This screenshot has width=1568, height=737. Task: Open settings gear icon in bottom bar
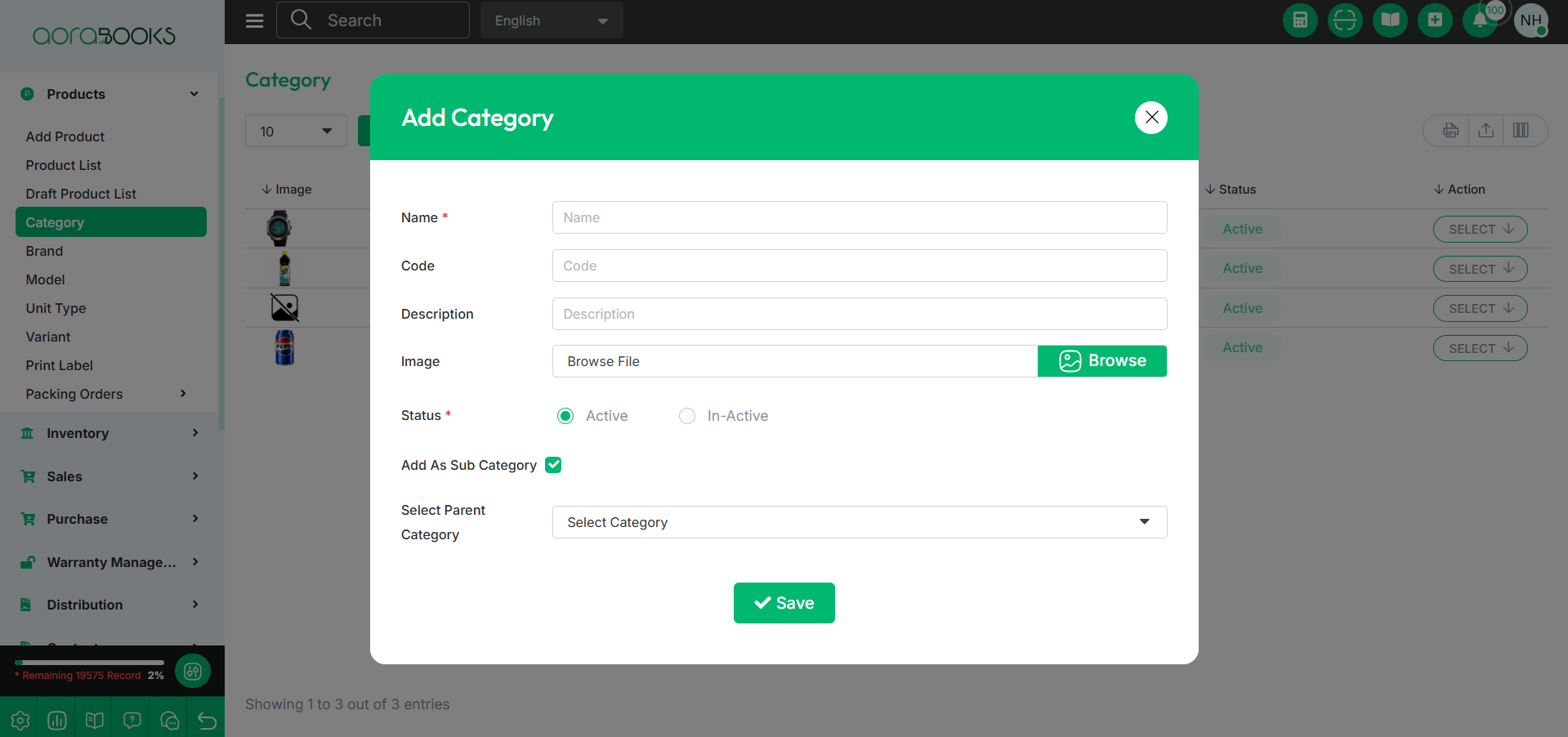(x=20, y=720)
